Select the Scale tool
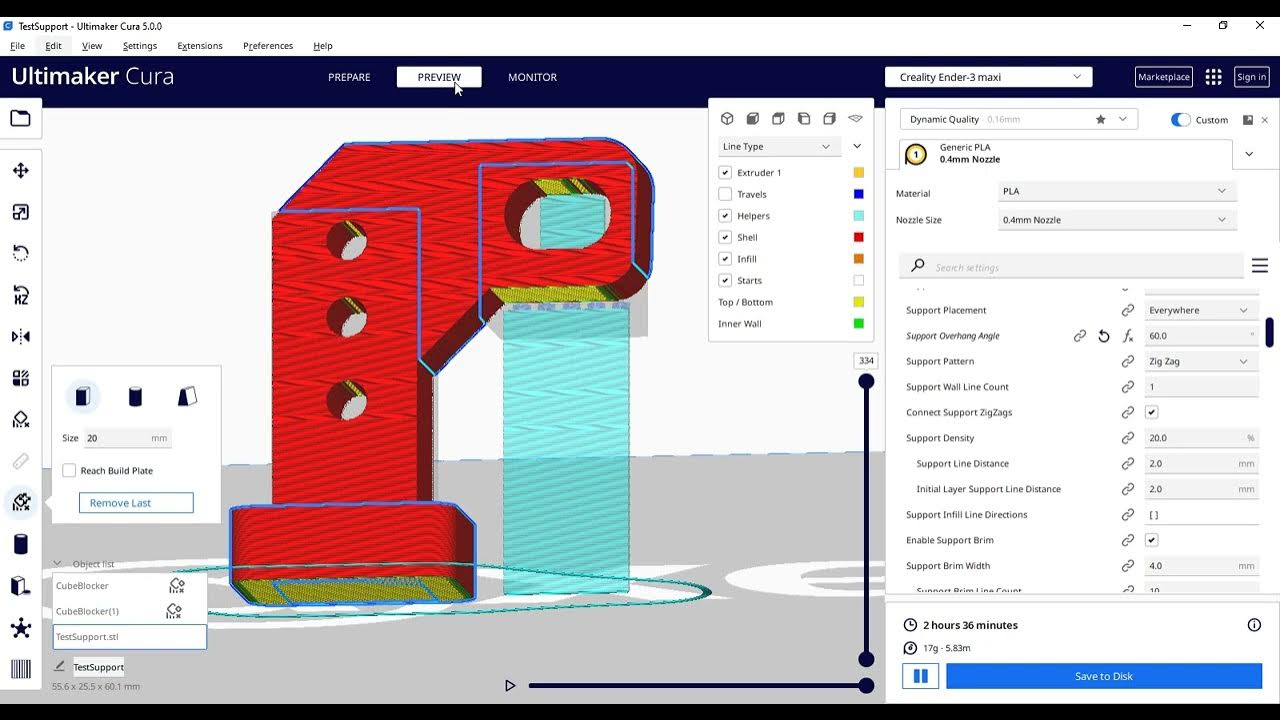 point(20,212)
